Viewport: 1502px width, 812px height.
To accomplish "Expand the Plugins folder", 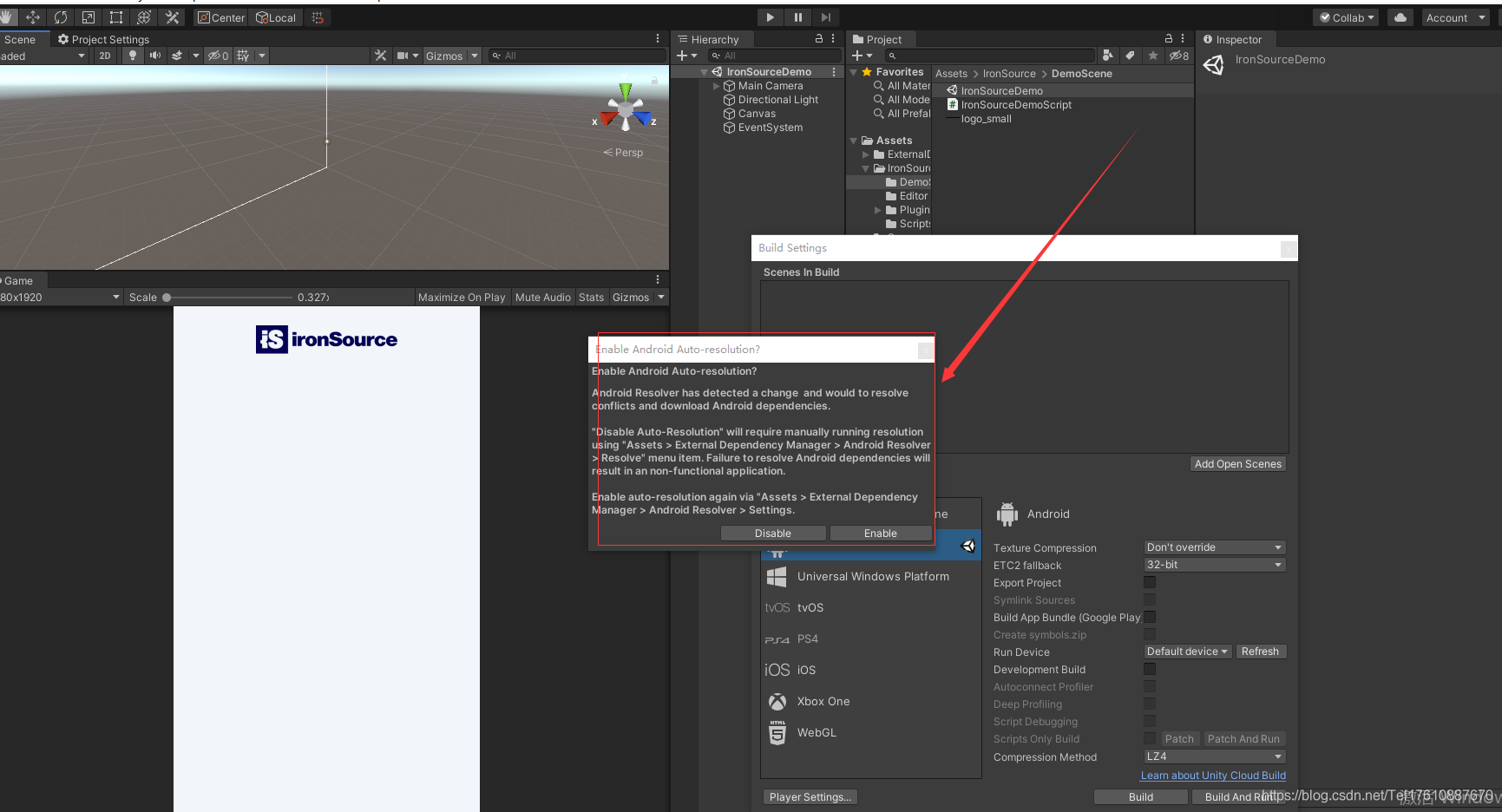I will tap(878, 210).
